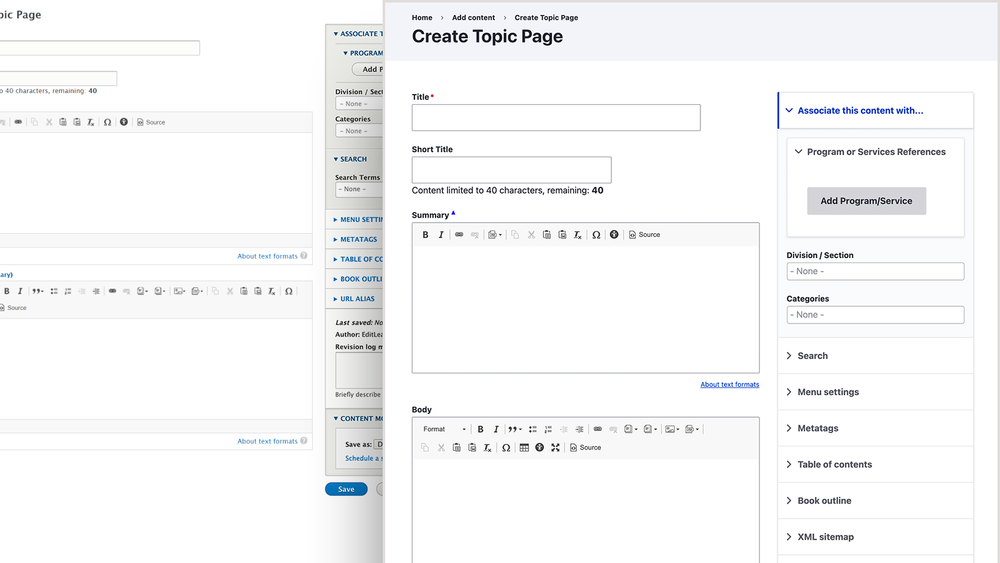Click Bold in the right Summary editor toolbar
Screen dimensions: 1000x563
click(425, 235)
